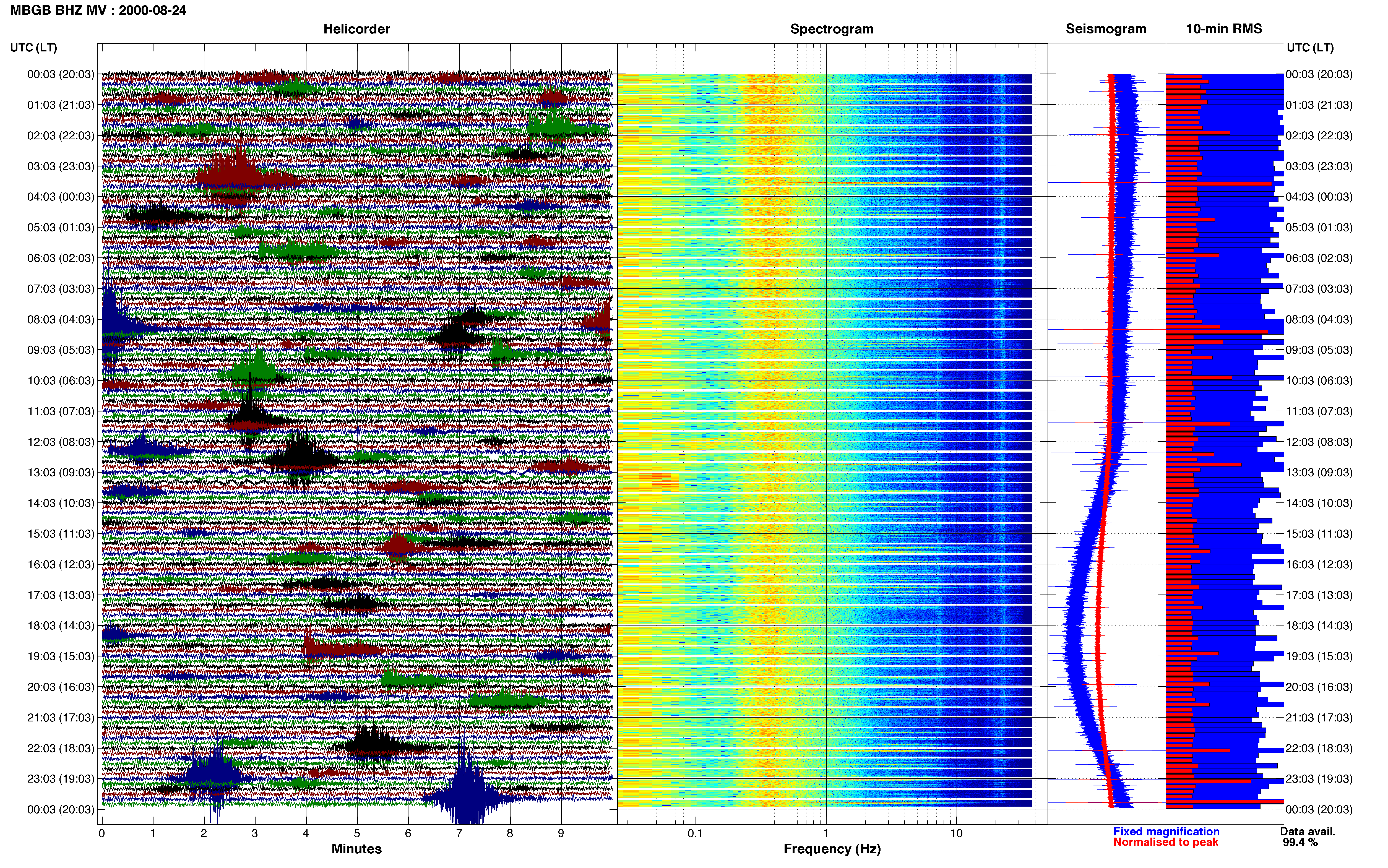Select '07:03 (03:03)' on the left time axis
This screenshot has height=868, width=1388.
(60, 289)
